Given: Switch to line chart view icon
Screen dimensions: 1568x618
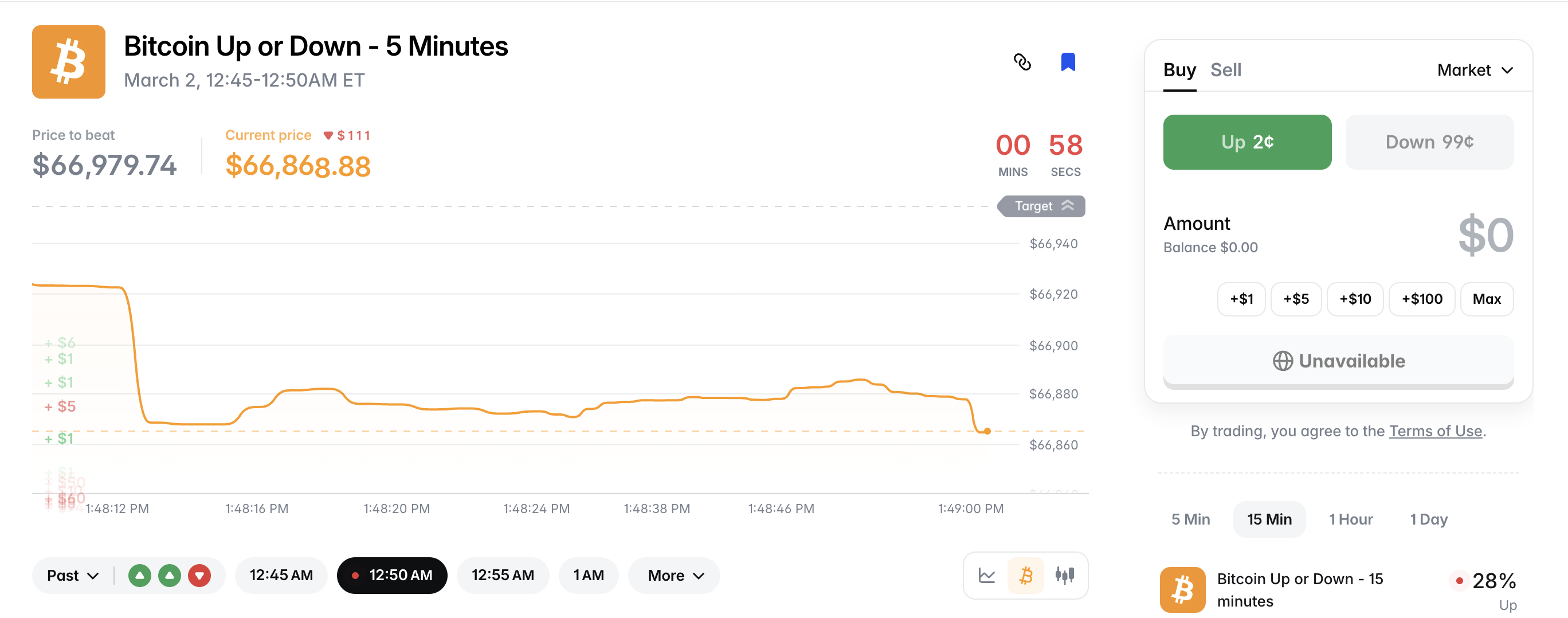Looking at the screenshot, I should (x=987, y=576).
